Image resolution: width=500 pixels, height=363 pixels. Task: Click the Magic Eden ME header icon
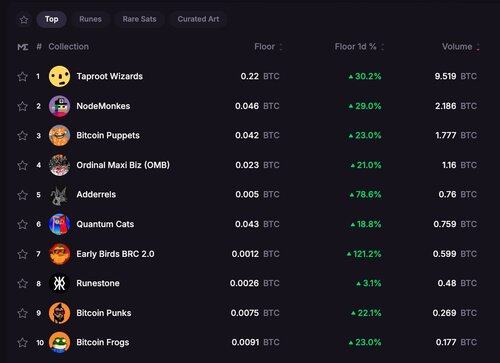coord(23,47)
